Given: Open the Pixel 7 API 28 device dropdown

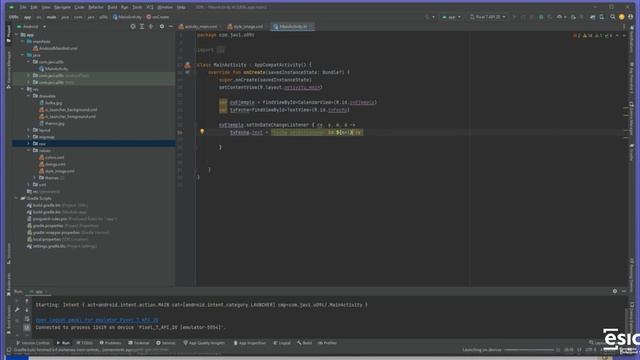Looking at the screenshot, I should click(x=488, y=17).
